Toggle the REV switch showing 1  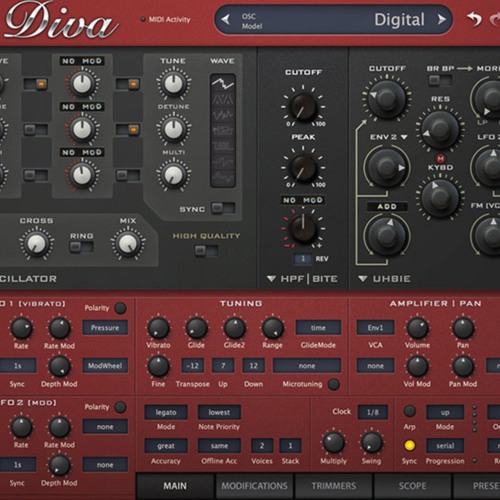point(303,259)
